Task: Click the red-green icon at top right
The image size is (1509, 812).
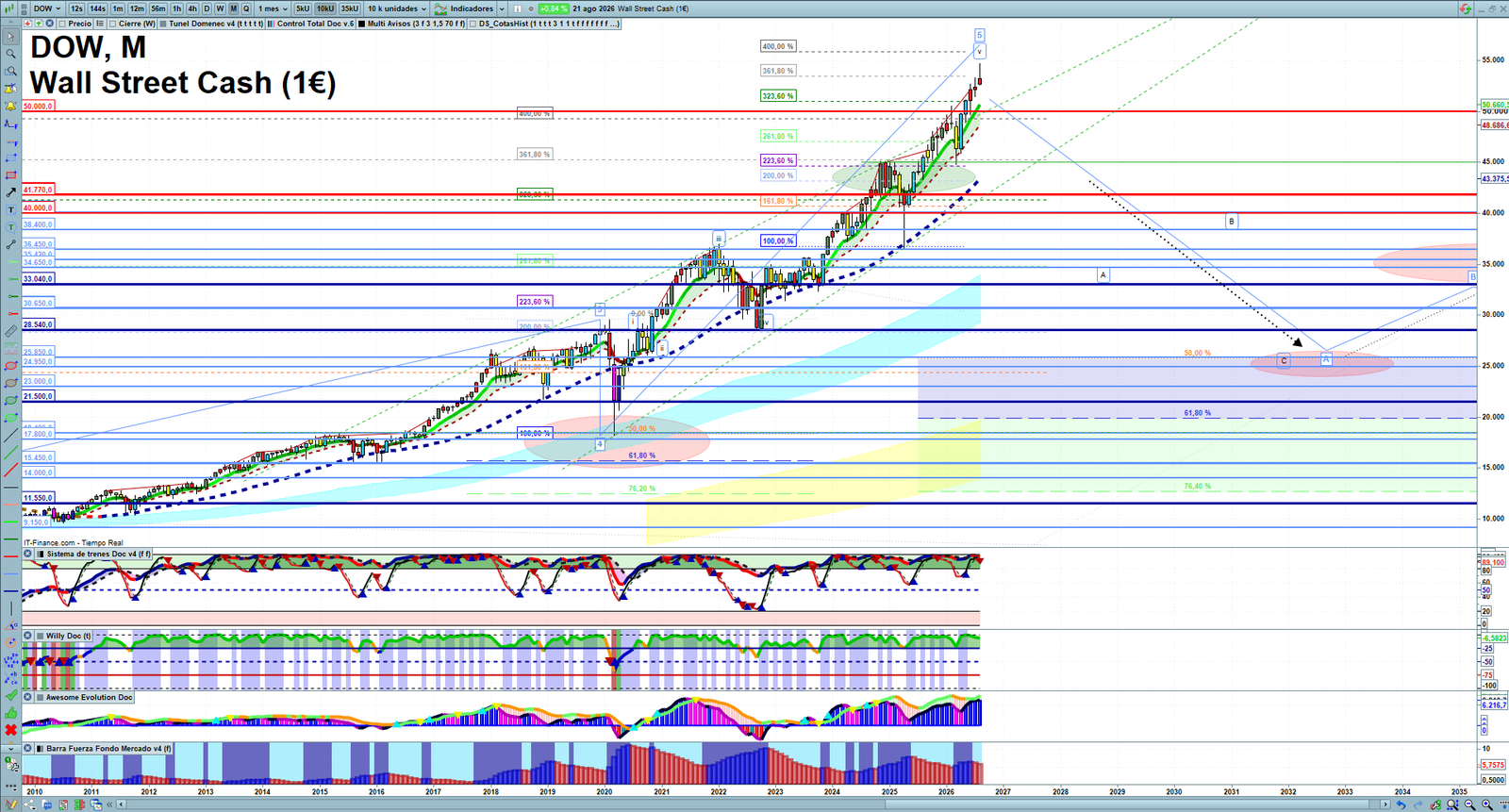Action: [x=1465, y=8]
